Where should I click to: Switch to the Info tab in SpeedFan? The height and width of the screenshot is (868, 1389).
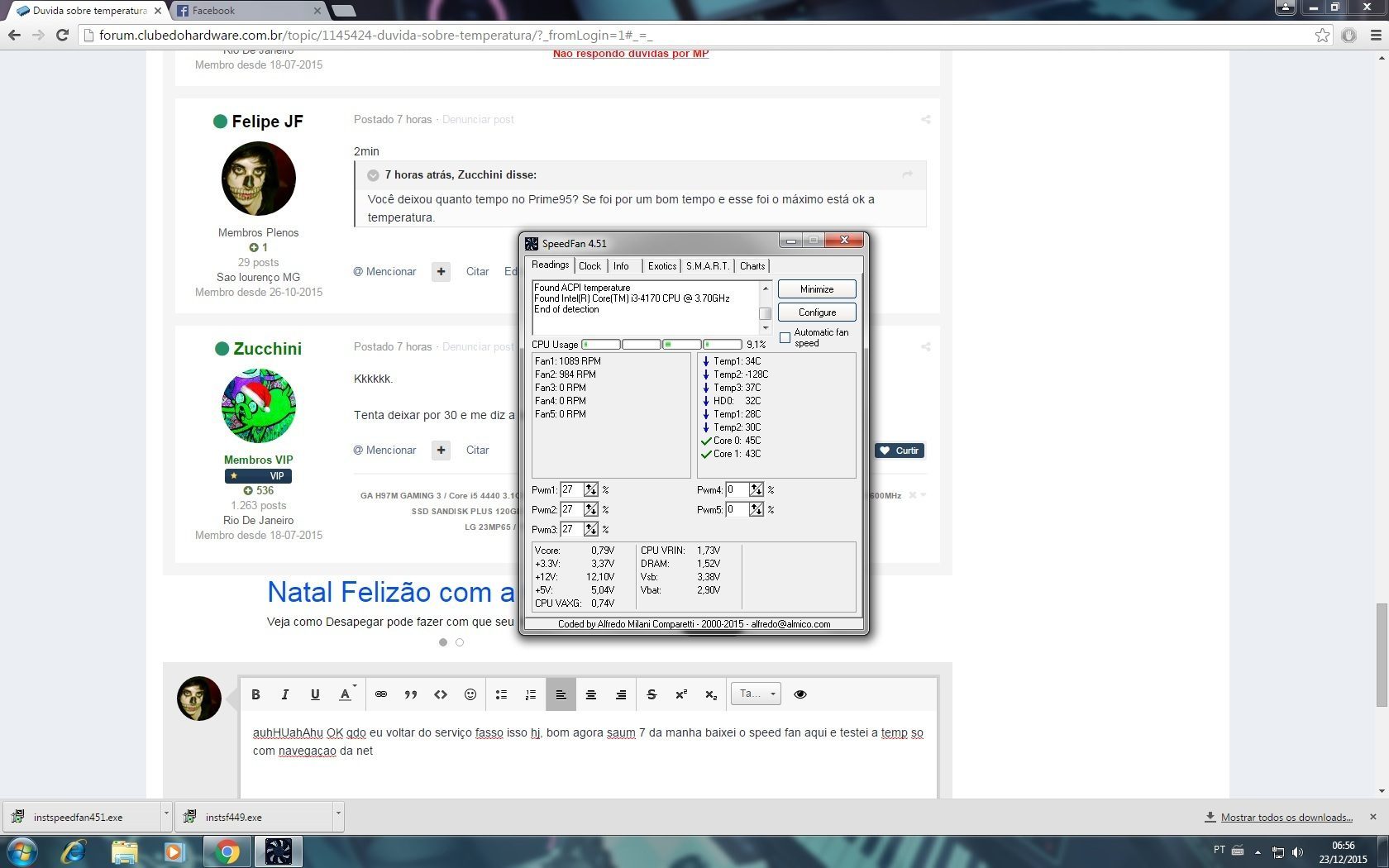621,266
